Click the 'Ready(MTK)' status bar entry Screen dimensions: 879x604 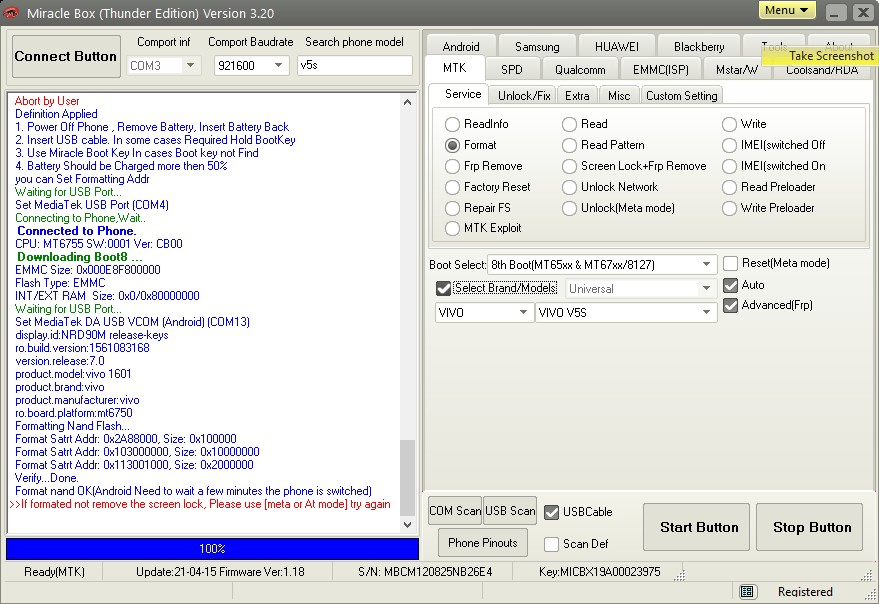click(54, 572)
